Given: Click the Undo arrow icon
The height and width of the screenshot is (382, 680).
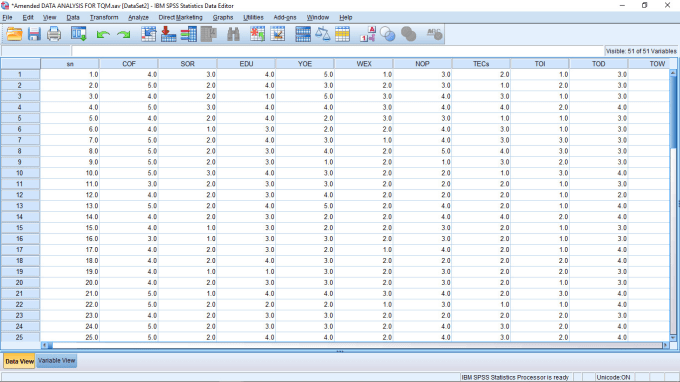Looking at the screenshot, I should click(x=103, y=34).
